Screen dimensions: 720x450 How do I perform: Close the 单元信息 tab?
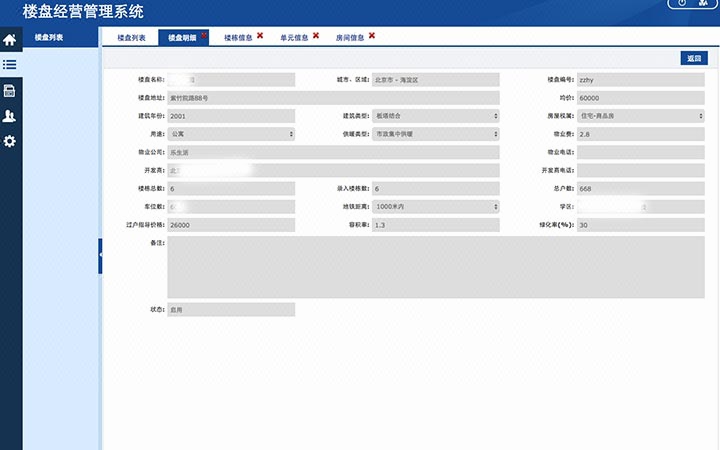[x=316, y=36]
